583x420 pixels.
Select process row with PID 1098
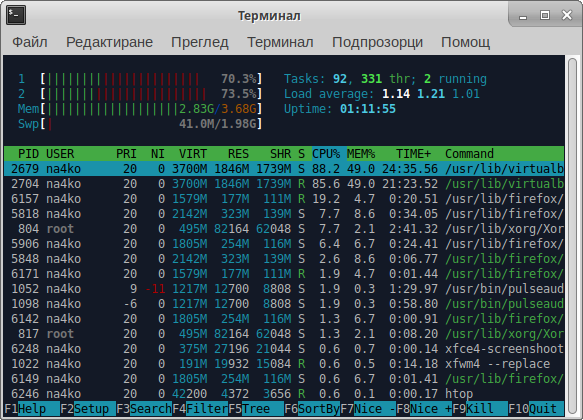coord(284,304)
